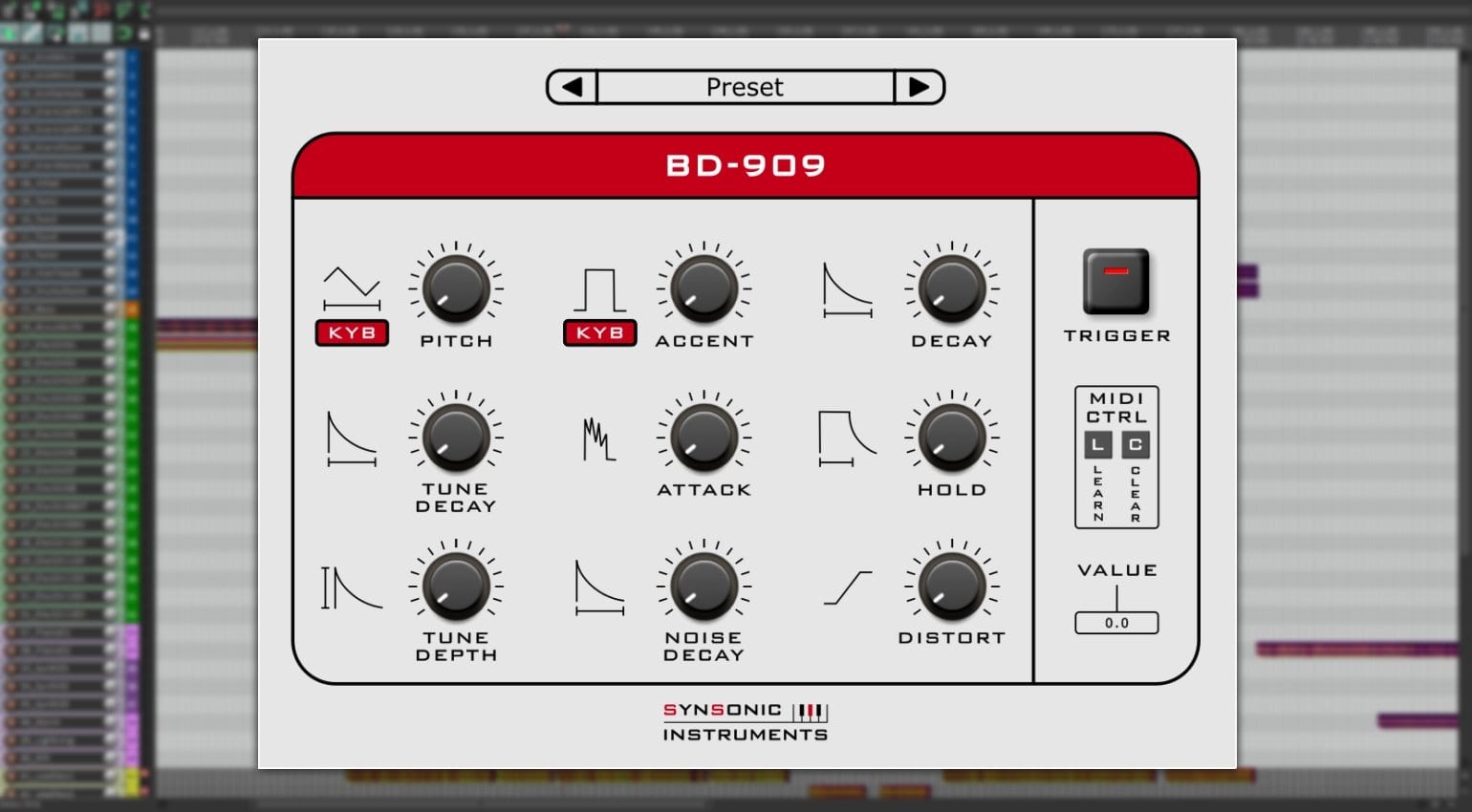
Task: Select previous preset with left arrow
Action: (x=572, y=87)
